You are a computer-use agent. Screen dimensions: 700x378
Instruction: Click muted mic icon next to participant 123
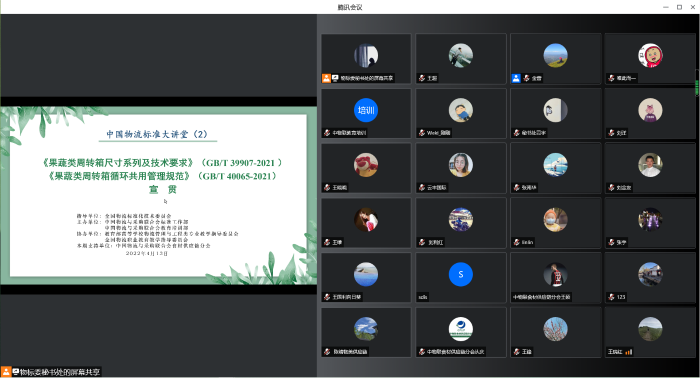click(611, 297)
